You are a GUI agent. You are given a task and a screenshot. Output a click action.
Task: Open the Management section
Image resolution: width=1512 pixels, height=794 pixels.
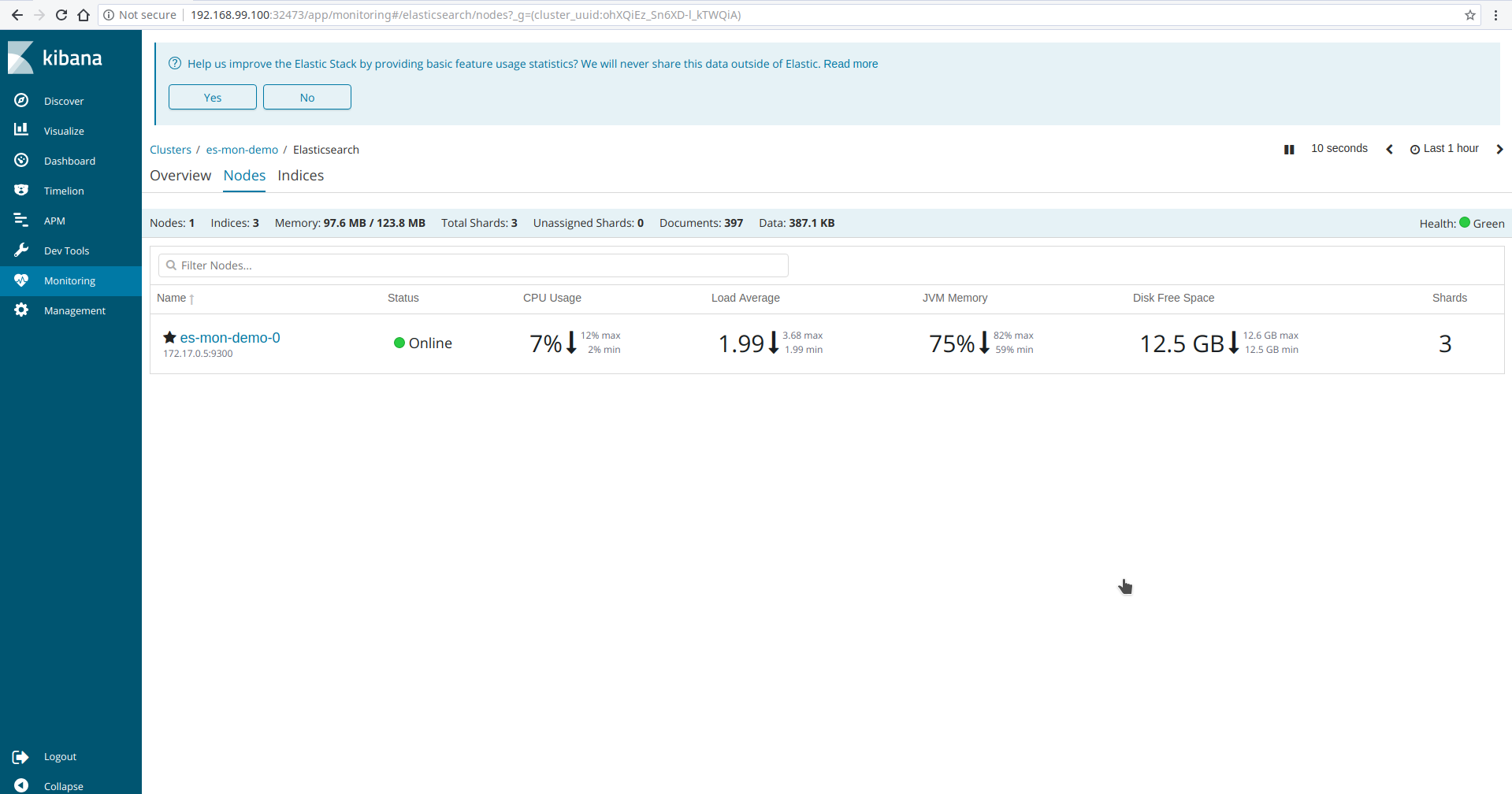(x=76, y=310)
